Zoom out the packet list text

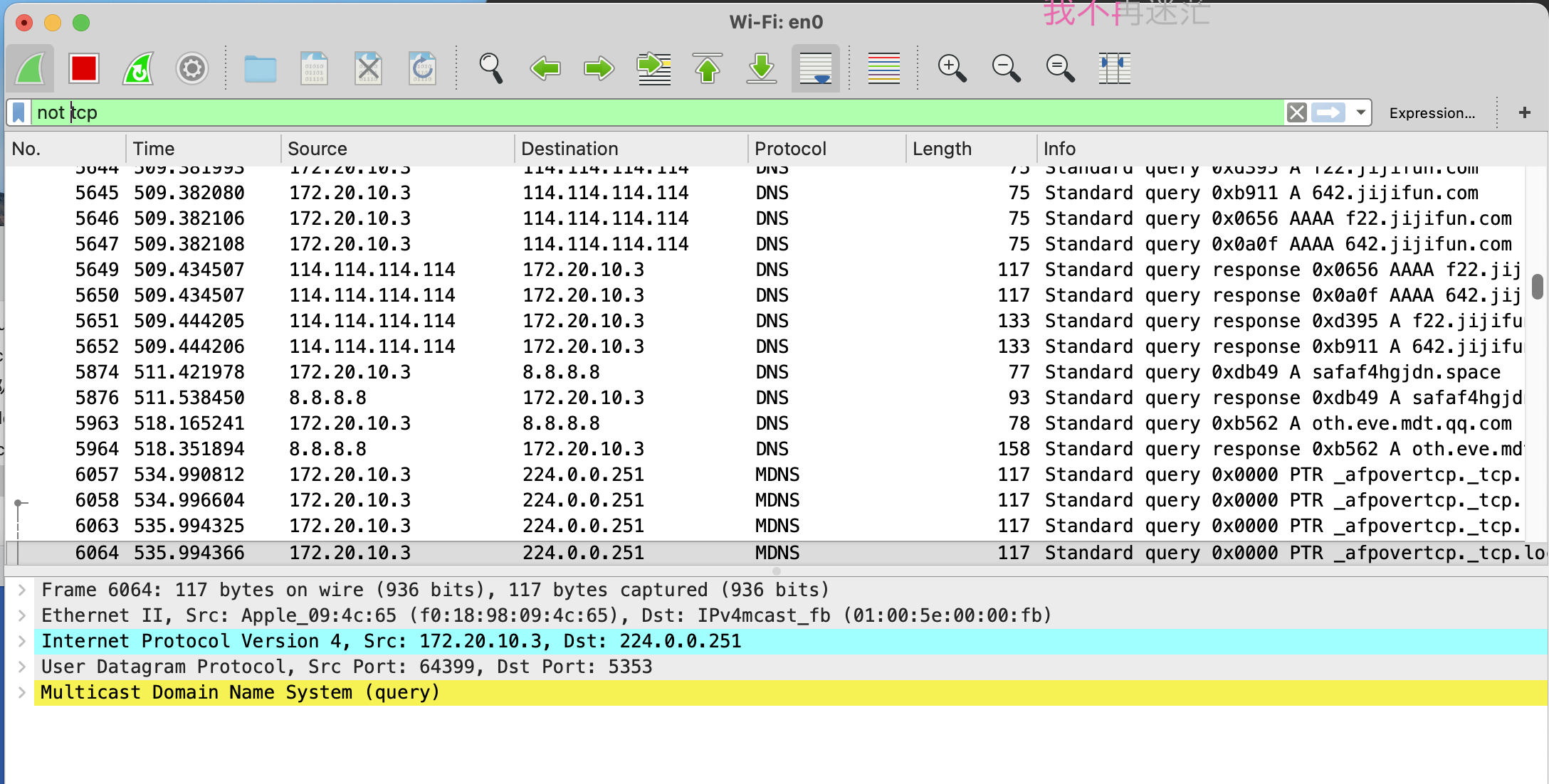[1006, 69]
